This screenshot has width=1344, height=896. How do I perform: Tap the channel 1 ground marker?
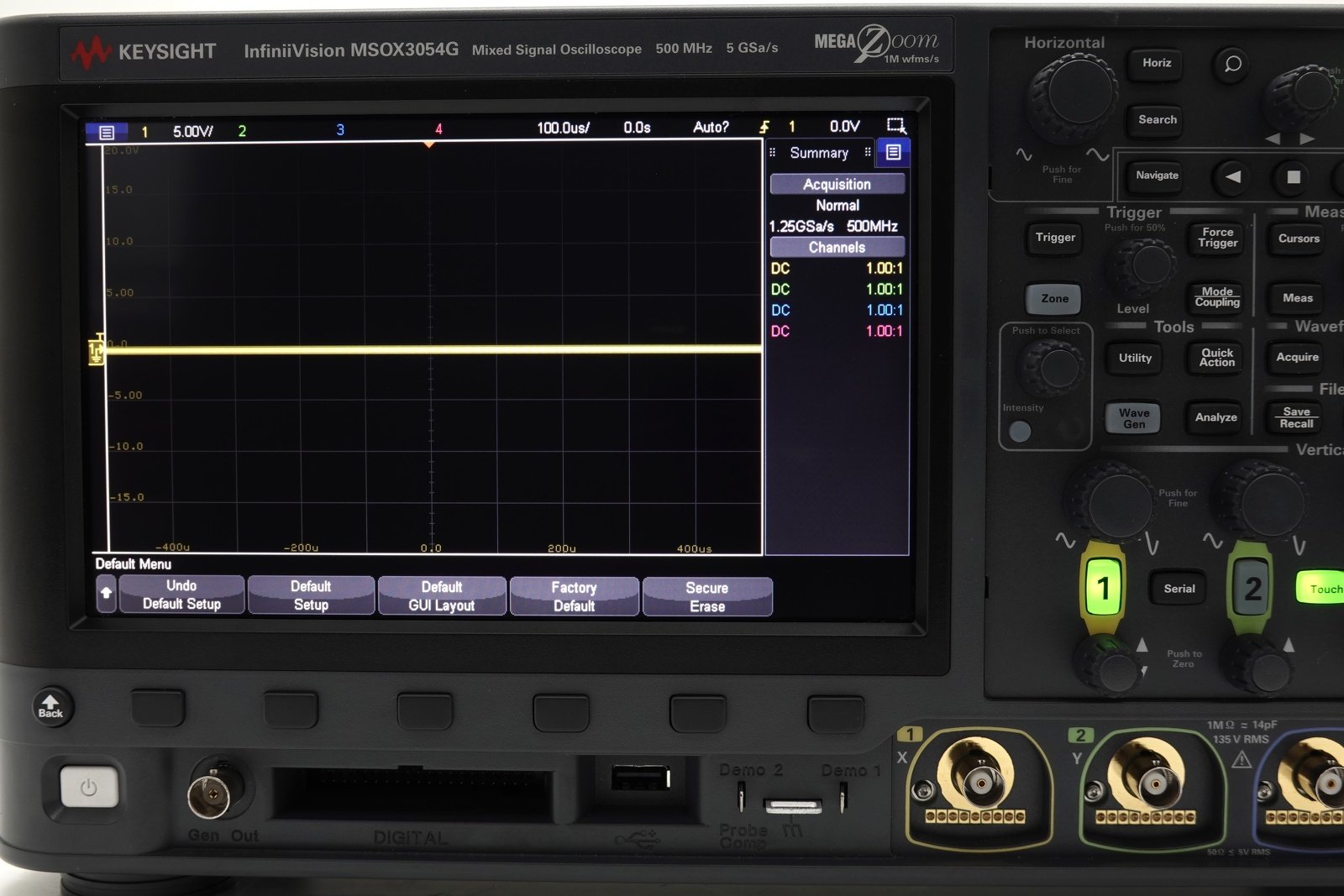point(96,350)
